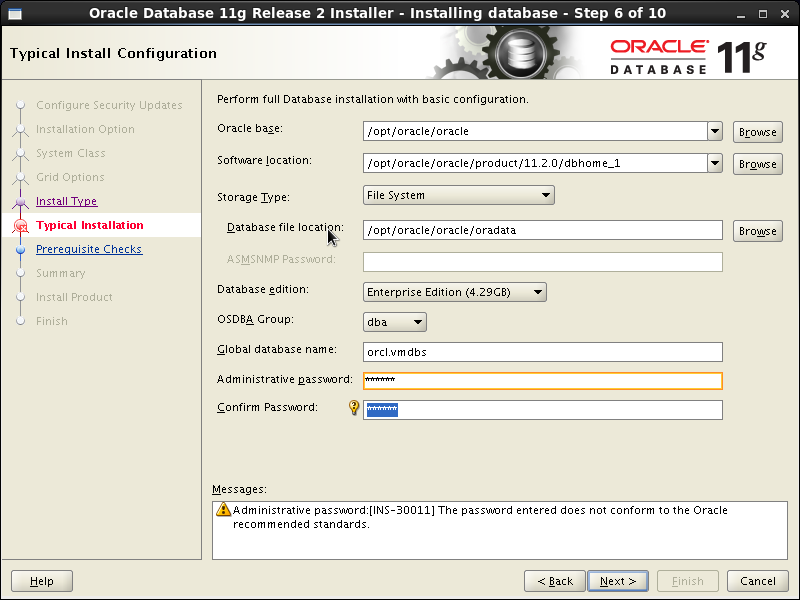Viewport: 800px width, 600px height.
Task: Open the Prerequisite Checks step link
Action: click(89, 249)
